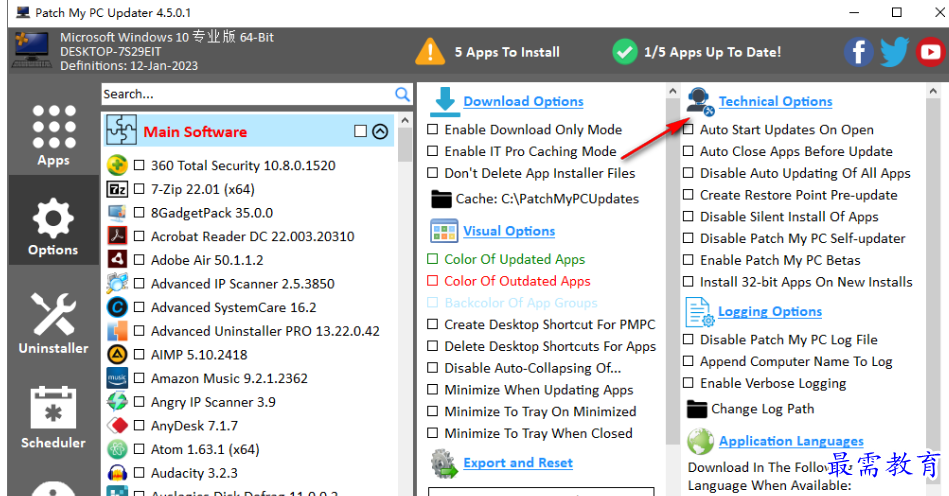
Task: Click the Technical Options headset icon
Action: (700, 101)
